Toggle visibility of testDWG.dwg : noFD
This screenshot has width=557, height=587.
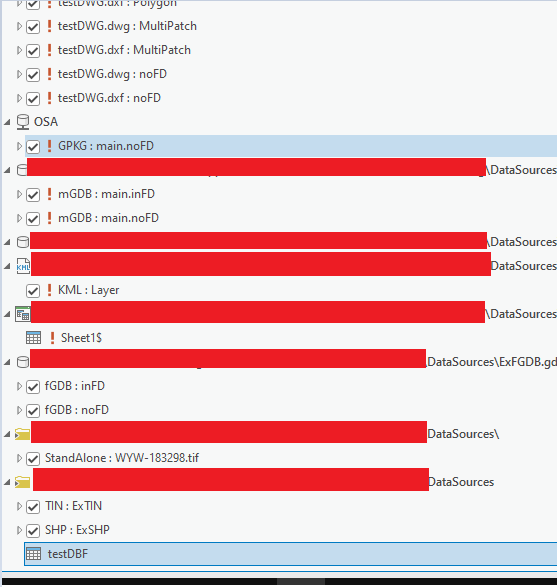[33, 74]
